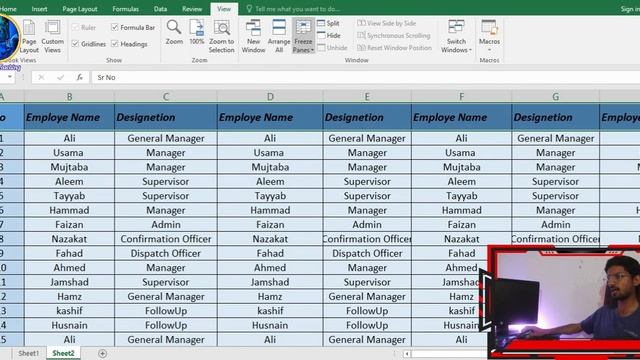The height and width of the screenshot is (360, 640).
Task: Select column E header
Action: (367, 97)
